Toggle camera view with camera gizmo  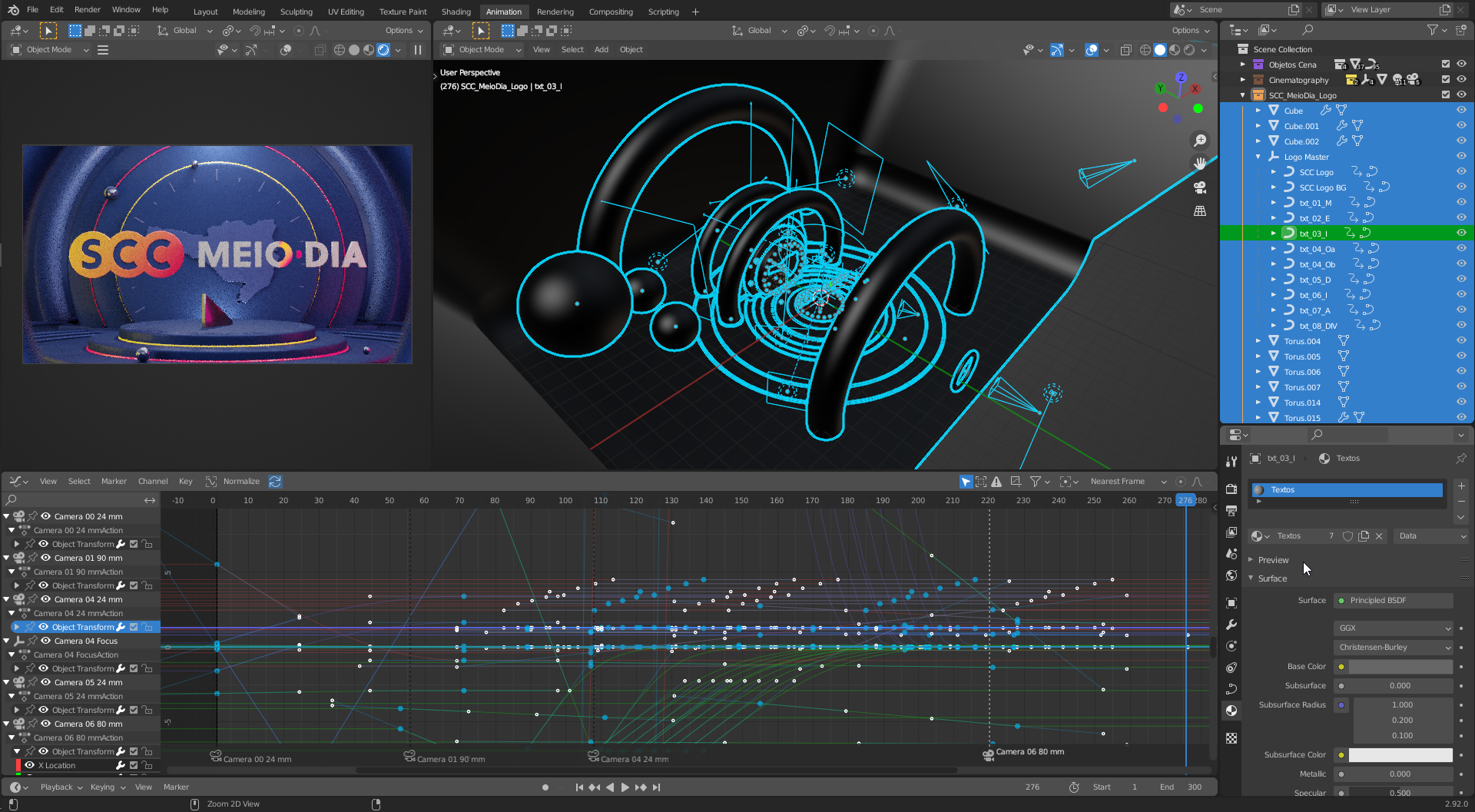pos(1199,187)
